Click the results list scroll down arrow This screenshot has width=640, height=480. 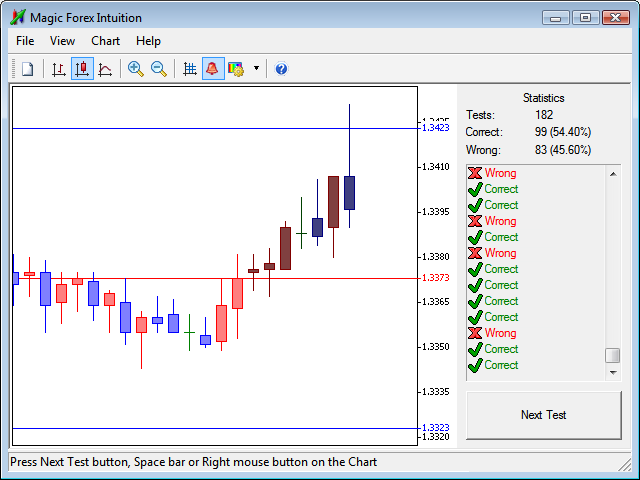point(613,372)
